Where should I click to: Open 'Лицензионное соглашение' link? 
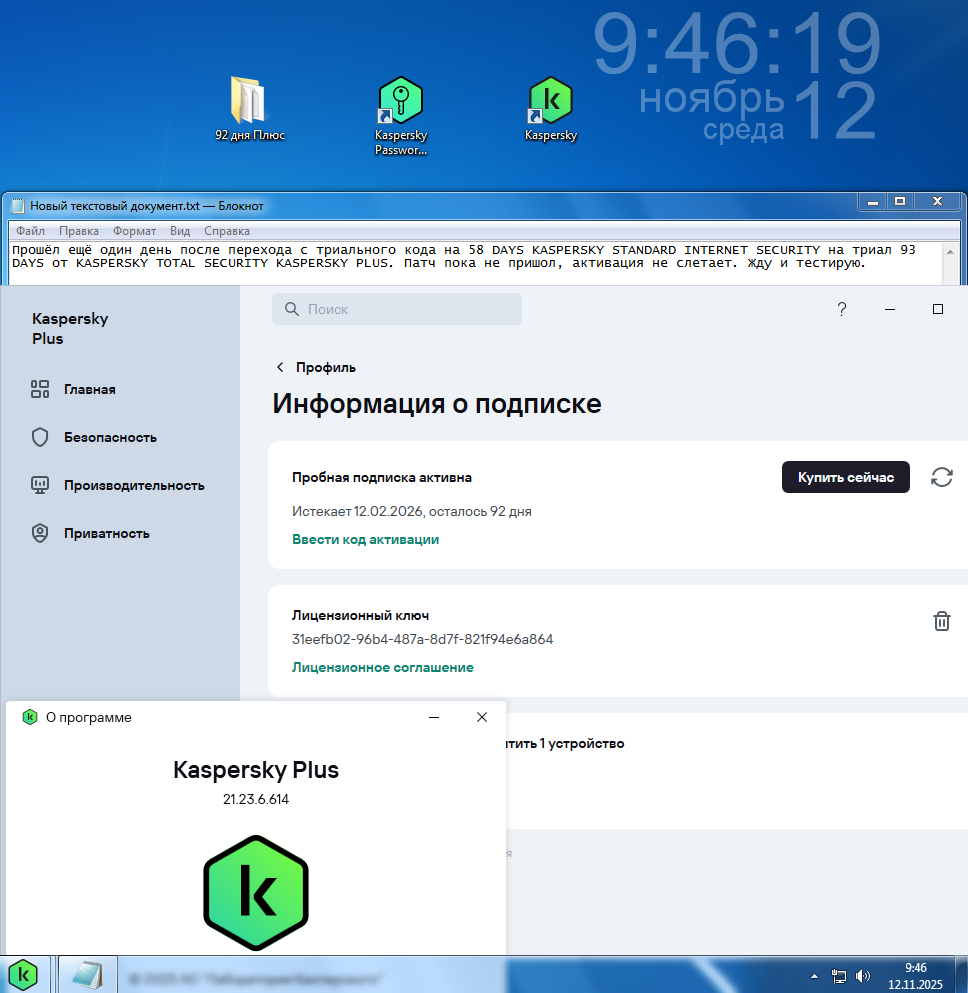coord(382,667)
